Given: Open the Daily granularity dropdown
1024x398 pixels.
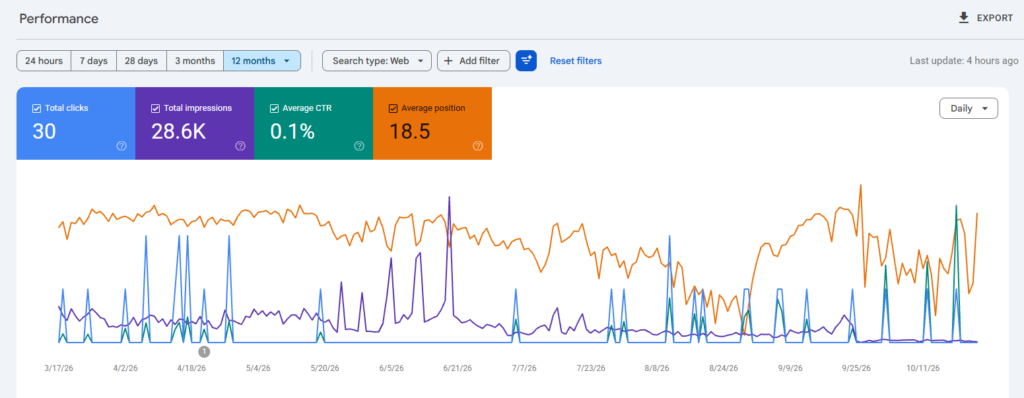Looking at the screenshot, I should coord(968,108).
